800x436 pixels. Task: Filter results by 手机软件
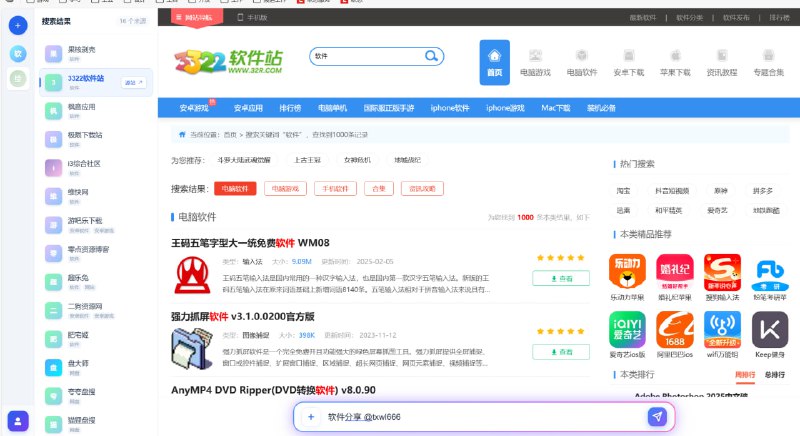pos(335,189)
